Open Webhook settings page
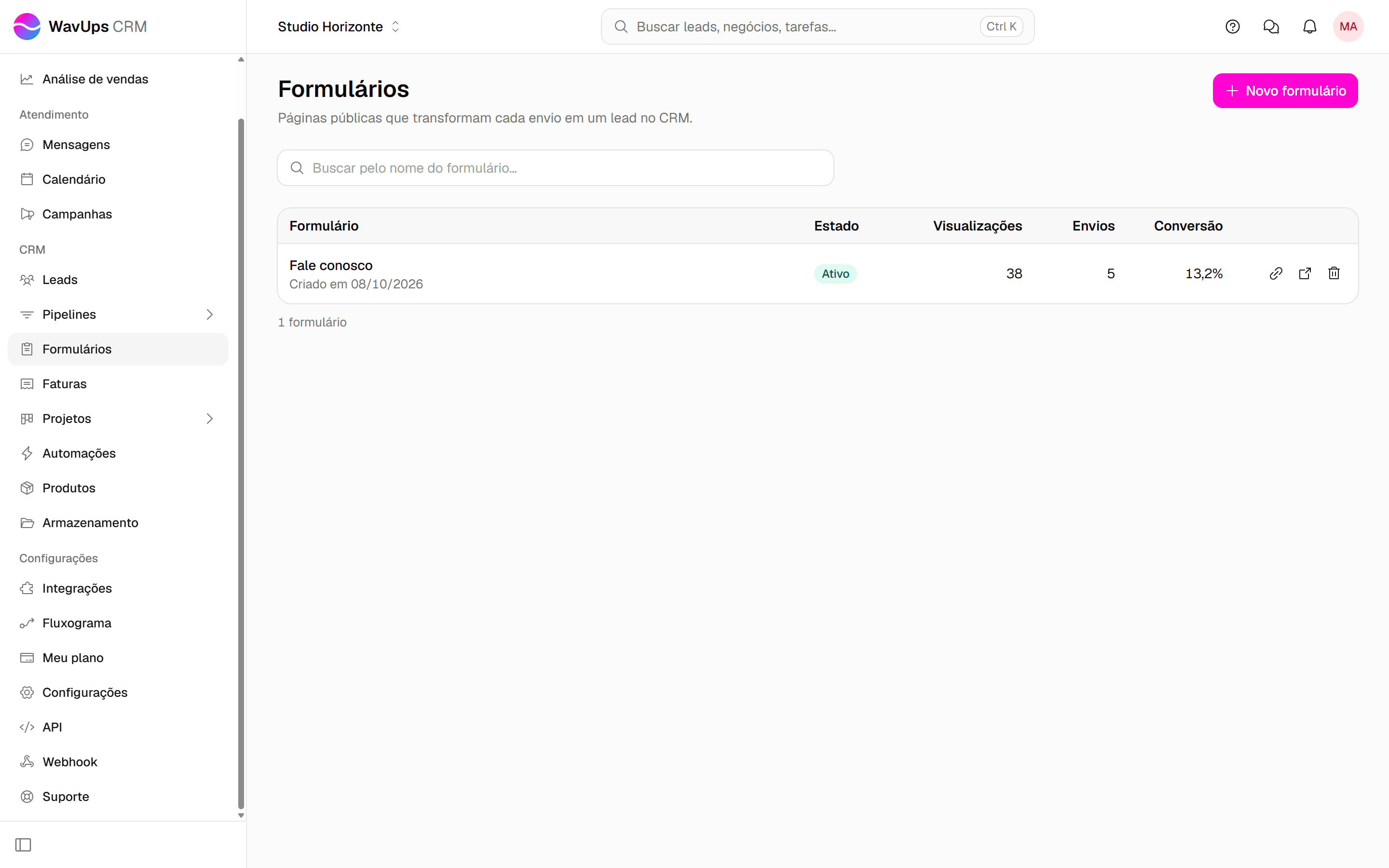Viewport: 1389px width, 868px height. click(118, 762)
